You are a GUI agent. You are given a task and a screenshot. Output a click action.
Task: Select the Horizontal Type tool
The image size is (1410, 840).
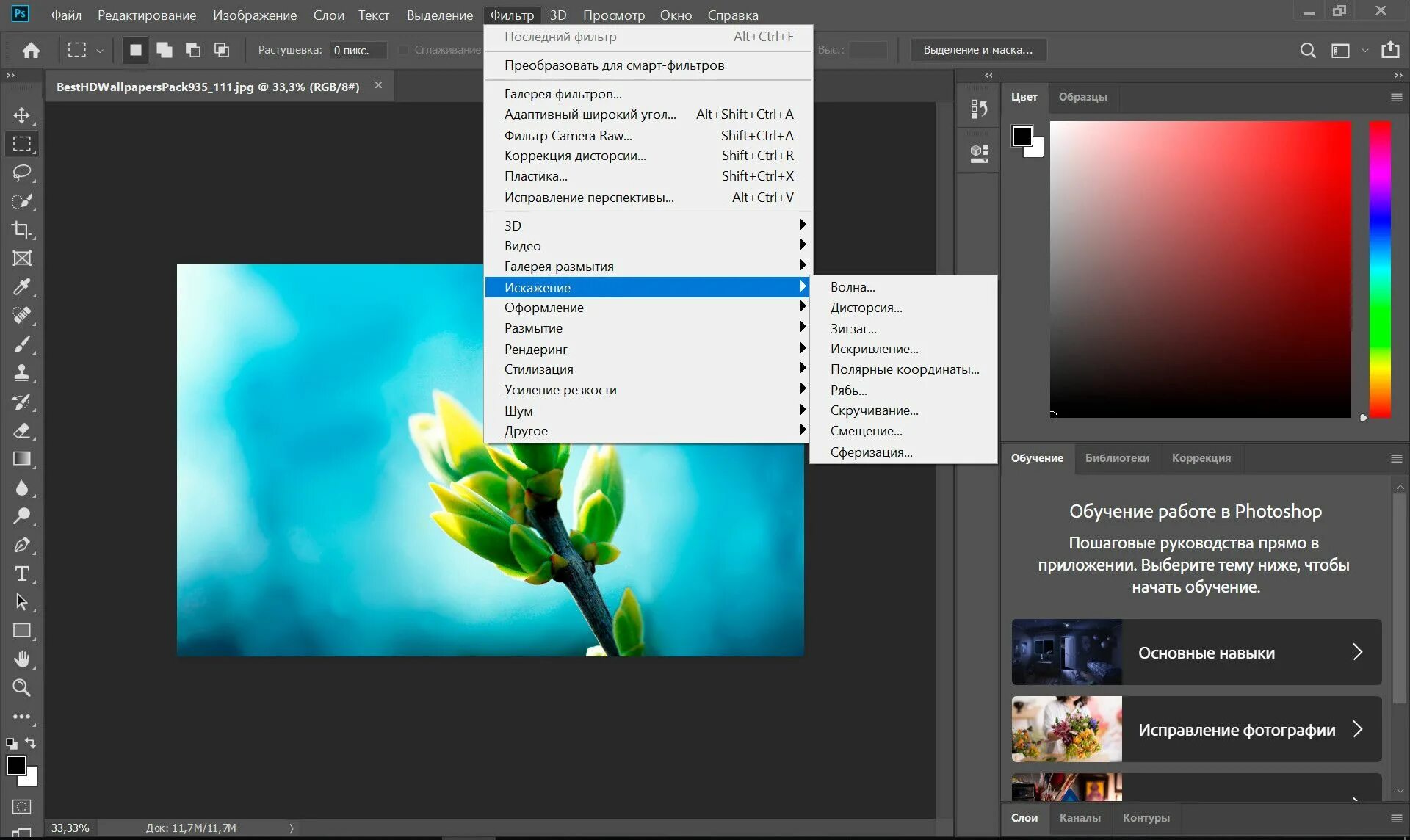(22, 573)
